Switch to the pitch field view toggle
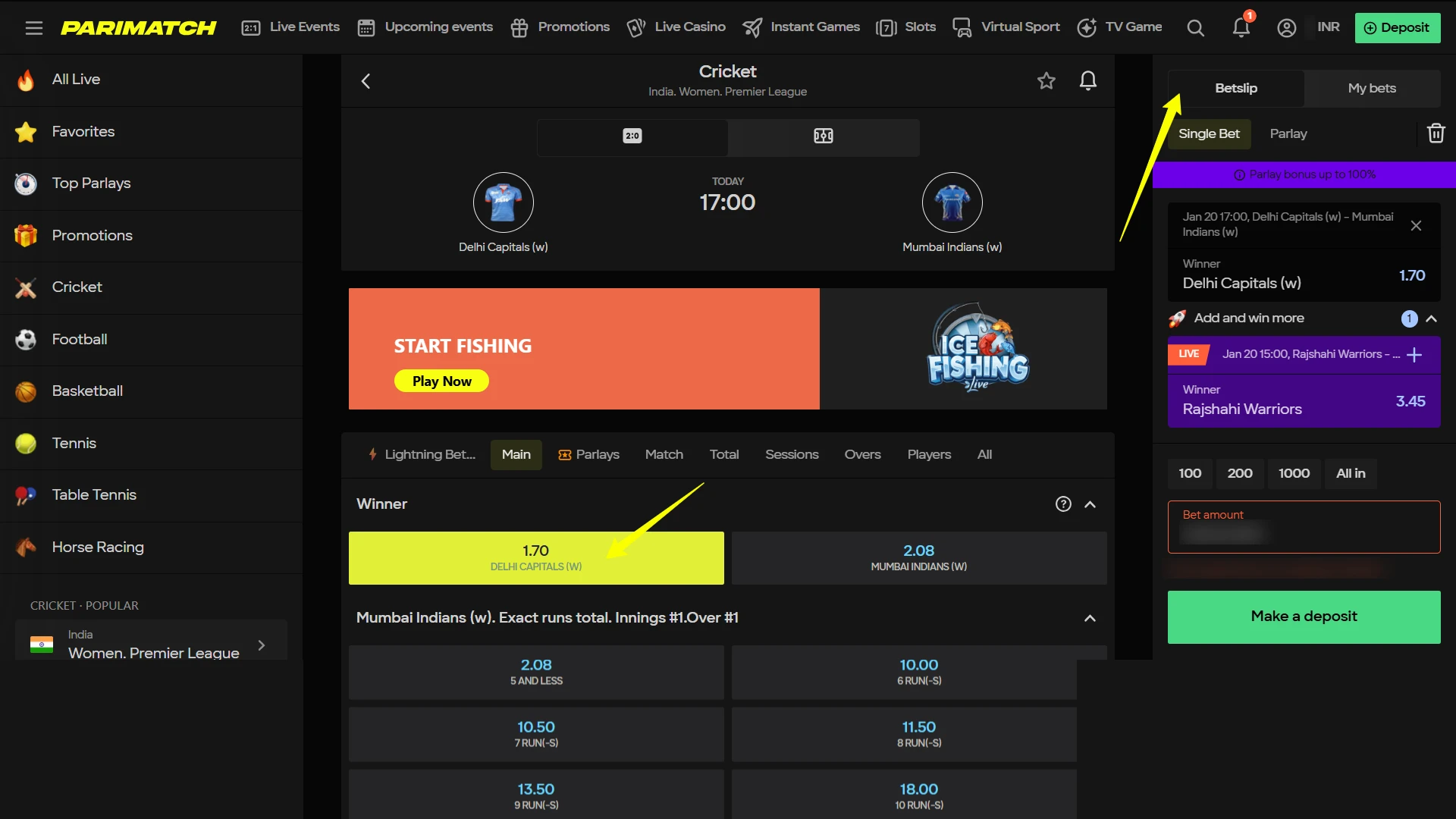The width and height of the screenshot is (1456, 819). [824, 136]
